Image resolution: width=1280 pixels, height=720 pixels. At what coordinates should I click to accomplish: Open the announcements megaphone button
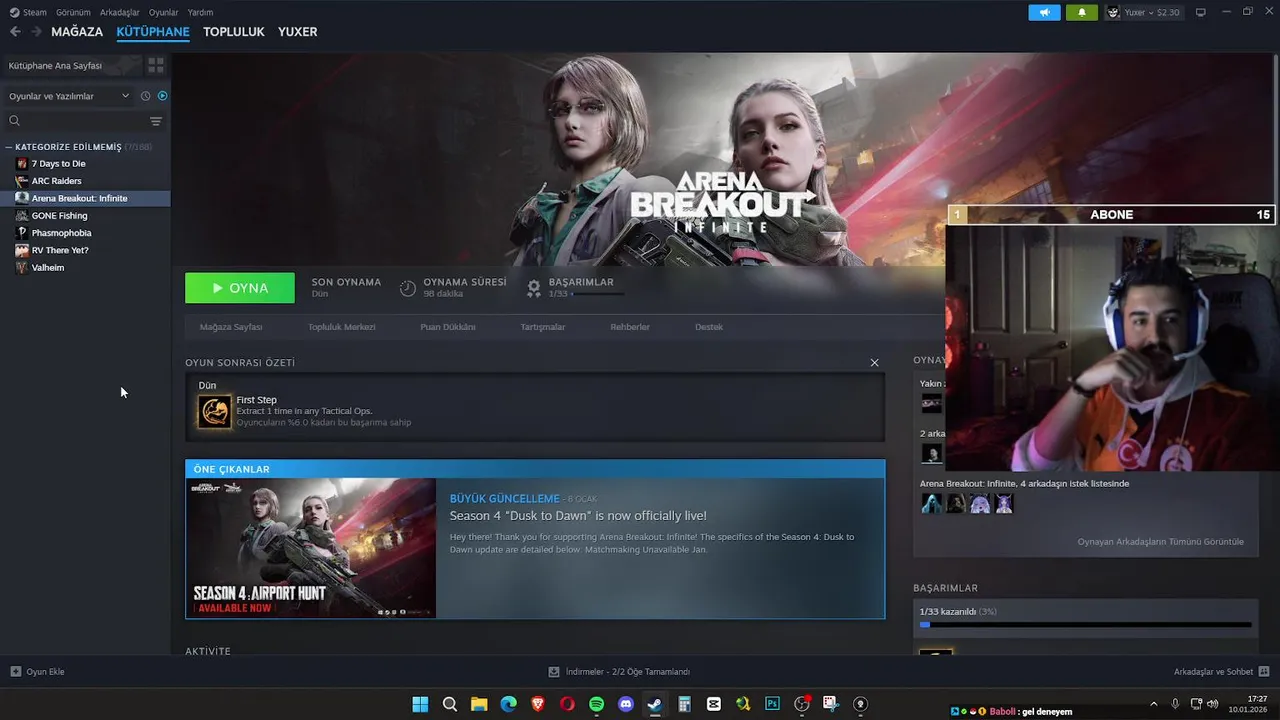coord(1044,13)
